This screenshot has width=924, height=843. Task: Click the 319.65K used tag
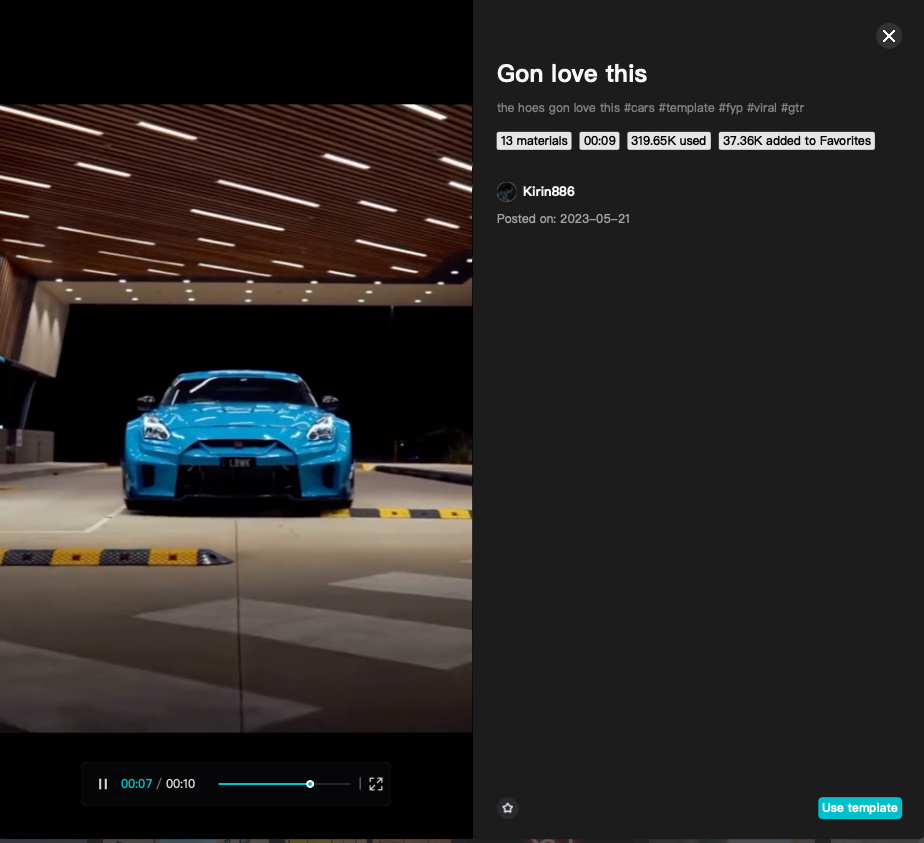[x=669, y=141]
